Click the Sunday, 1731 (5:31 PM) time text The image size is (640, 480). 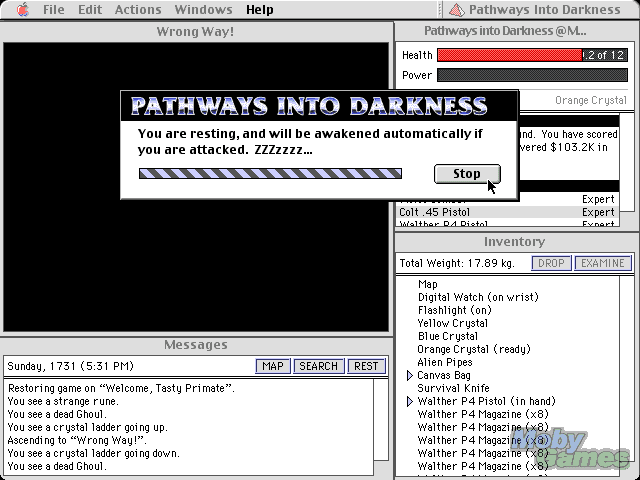point(71,366)
